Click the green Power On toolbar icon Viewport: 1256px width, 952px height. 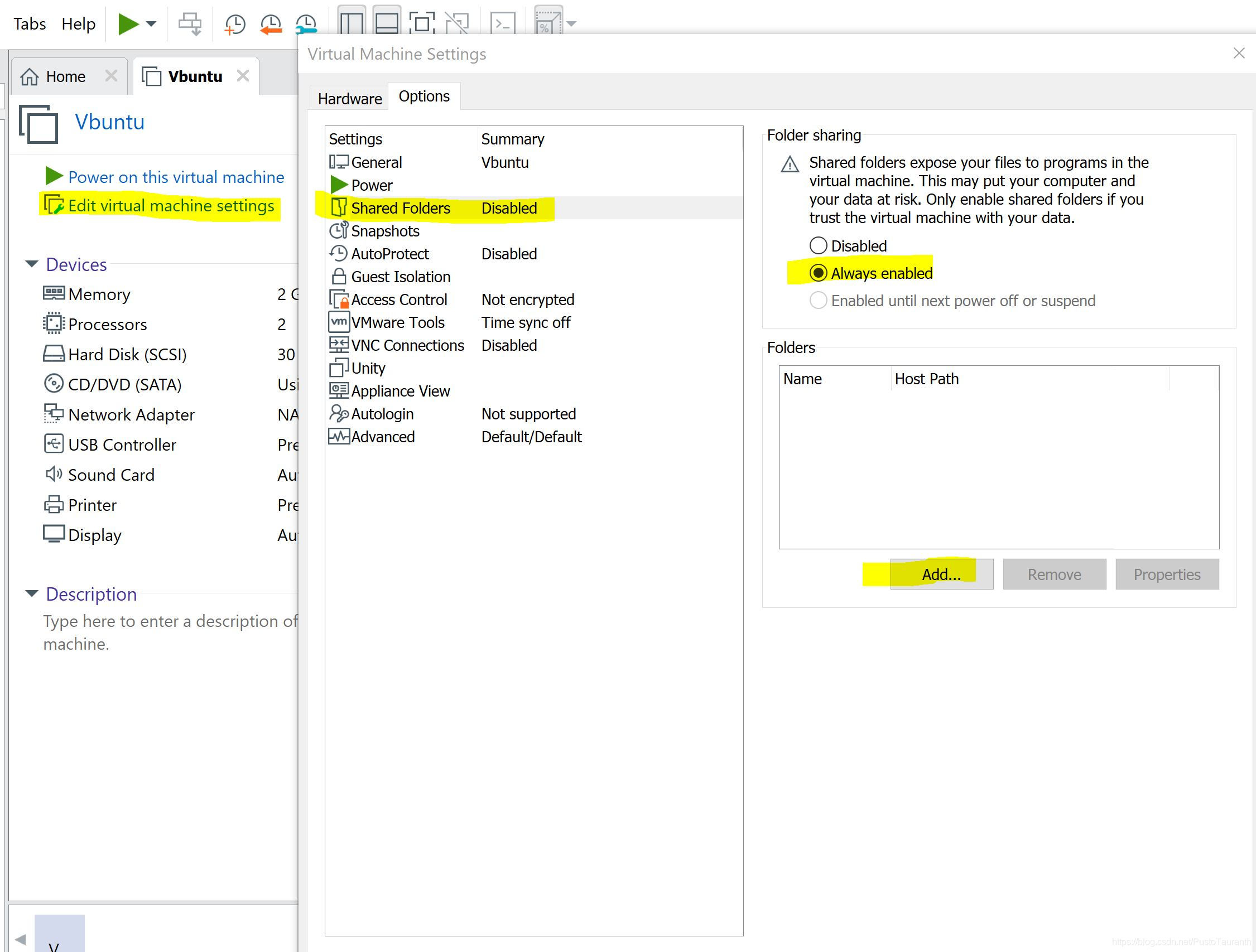coord(128,24)
